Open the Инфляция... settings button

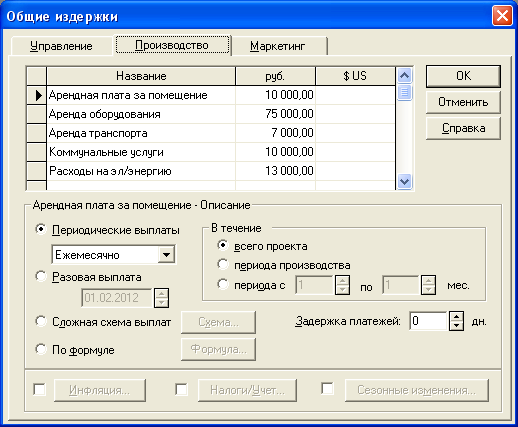[100, 390]
